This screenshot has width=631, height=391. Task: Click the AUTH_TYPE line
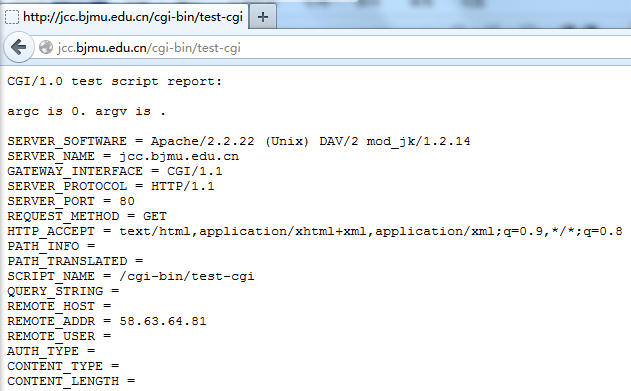(x=51, y=352)
